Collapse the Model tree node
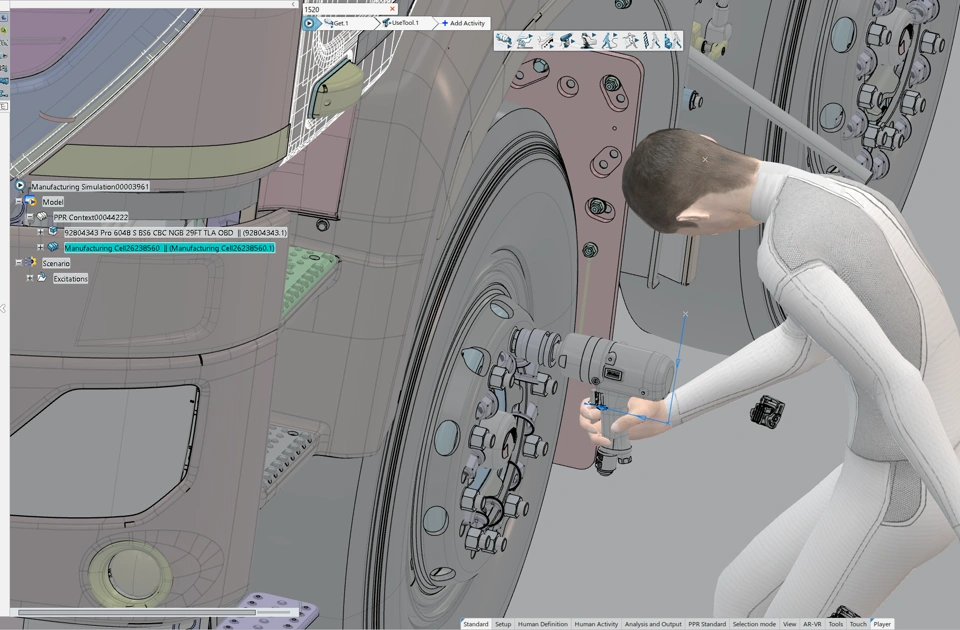Viewport: 960px width, 630px height. (x=18, y=202)
